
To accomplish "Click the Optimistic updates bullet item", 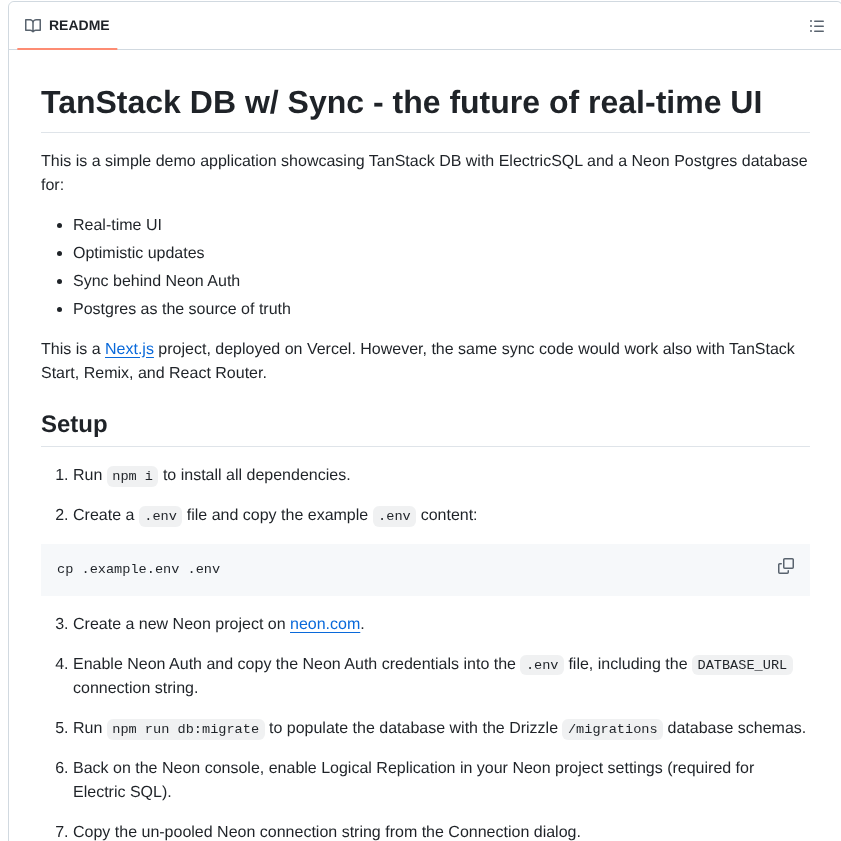I will click(x=138, y=252).
